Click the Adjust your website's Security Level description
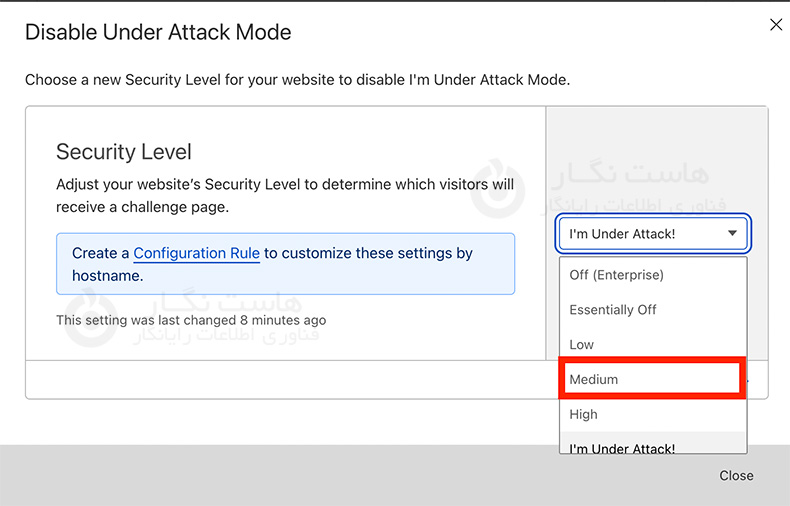The width and height of the screenshot is (790, 506). (x=285, y=196)
